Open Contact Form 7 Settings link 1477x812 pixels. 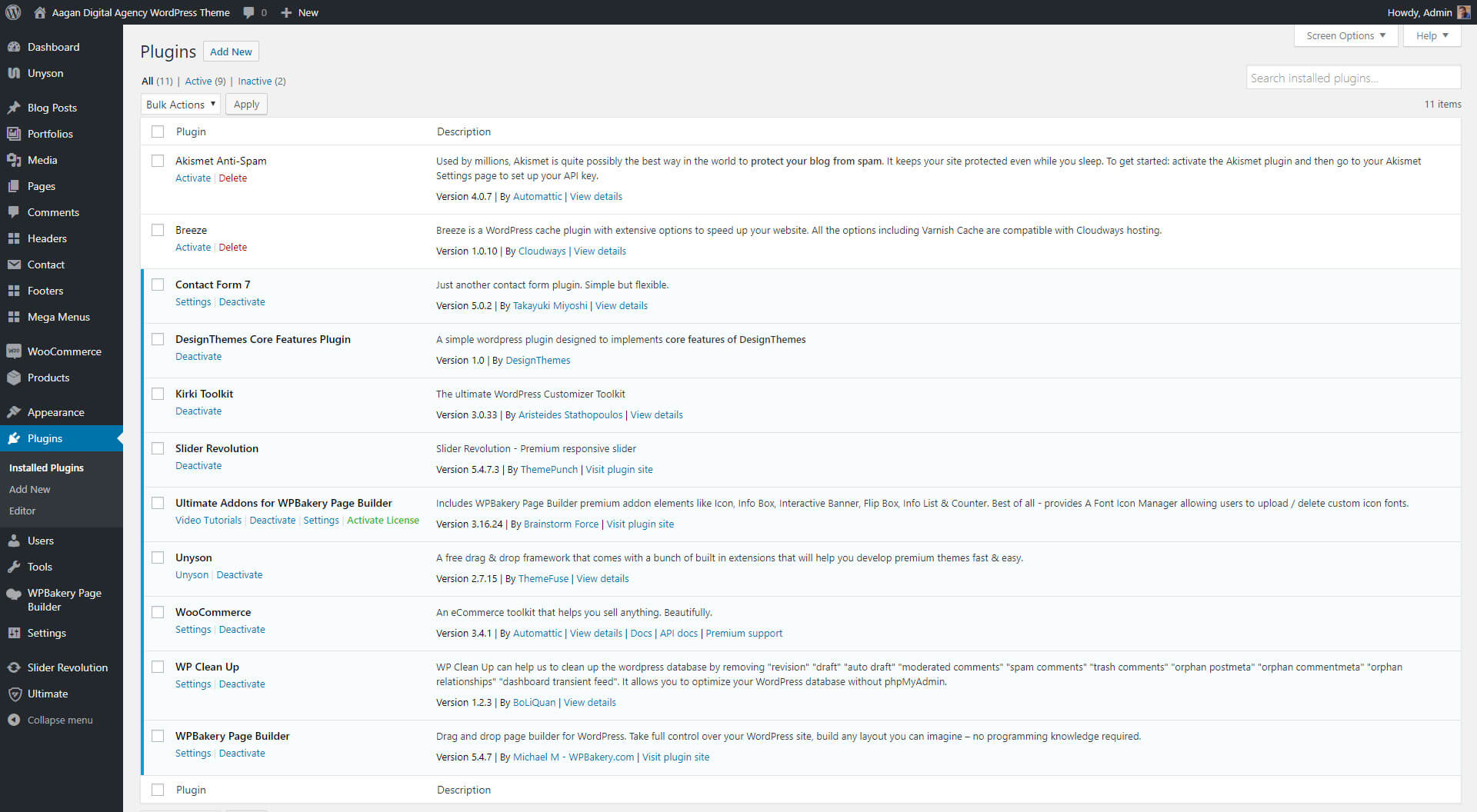193,302
